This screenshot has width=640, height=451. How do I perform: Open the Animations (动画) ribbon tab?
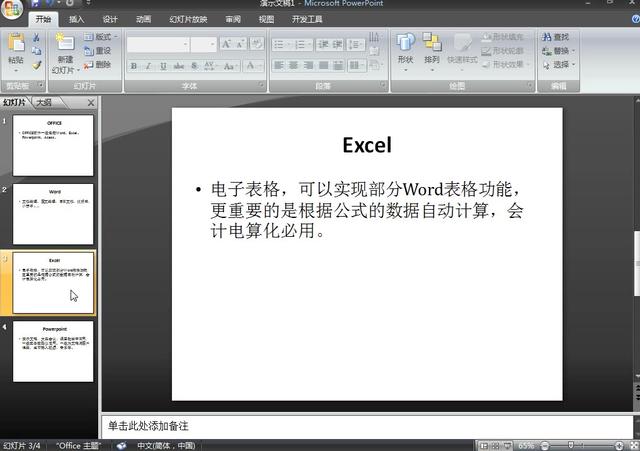[143, 19]
